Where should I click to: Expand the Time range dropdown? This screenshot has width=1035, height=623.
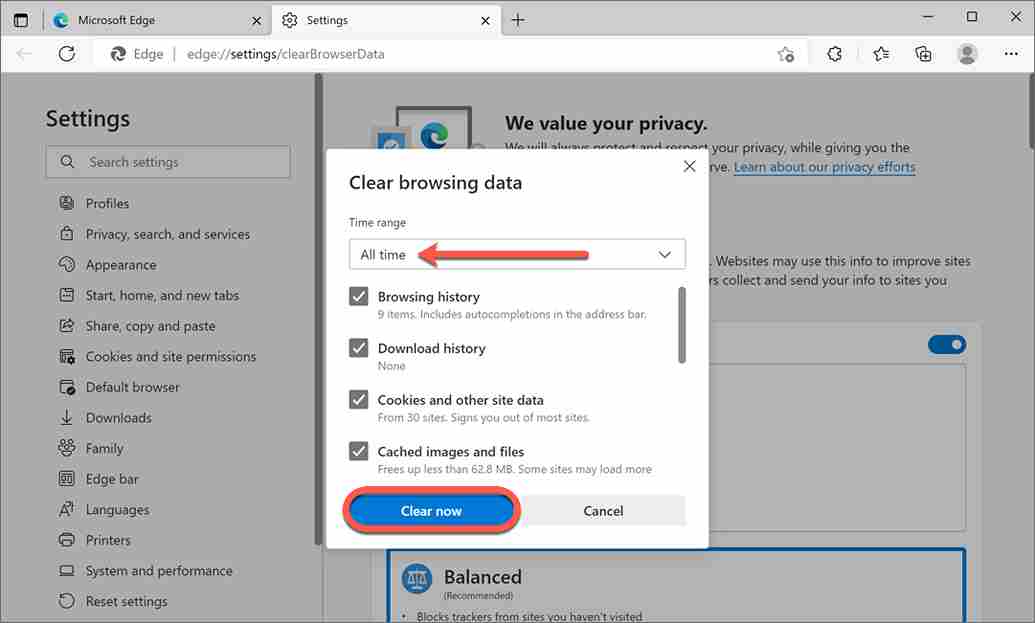click(x=518, y=254)
